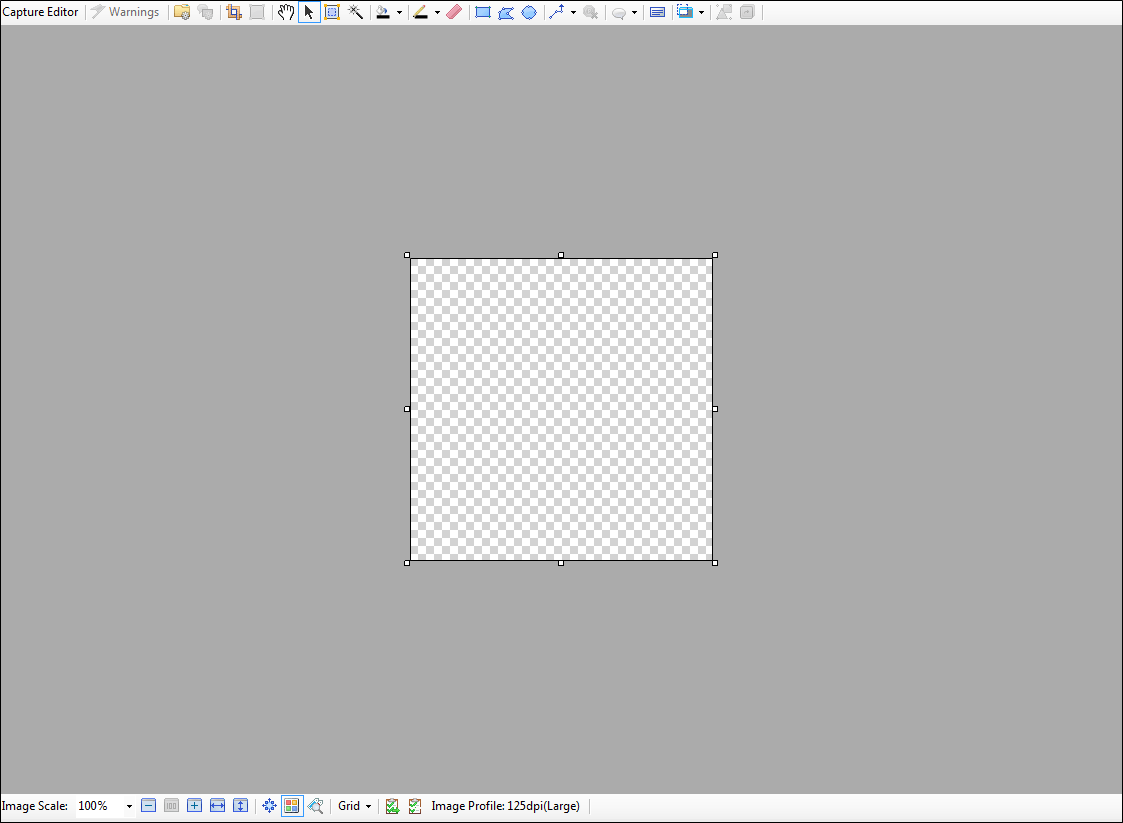
Task: Switch to the Capture Editor tab
Action: 40,11
